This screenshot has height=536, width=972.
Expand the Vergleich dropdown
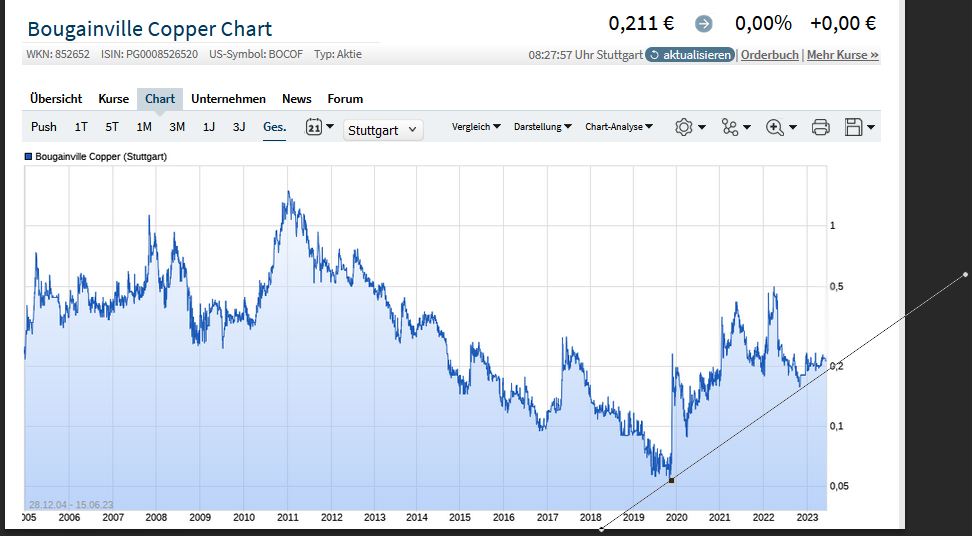click(x=476, y=126)
